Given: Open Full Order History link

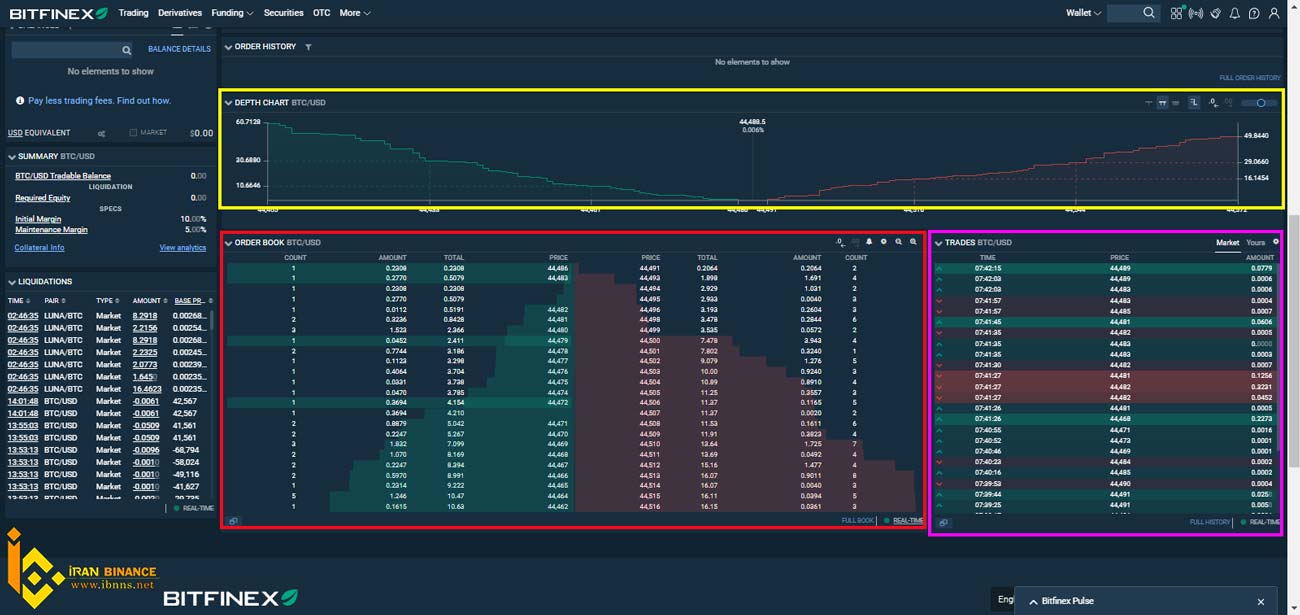Looking at the screenshot, I should (x=1250, y=78).
